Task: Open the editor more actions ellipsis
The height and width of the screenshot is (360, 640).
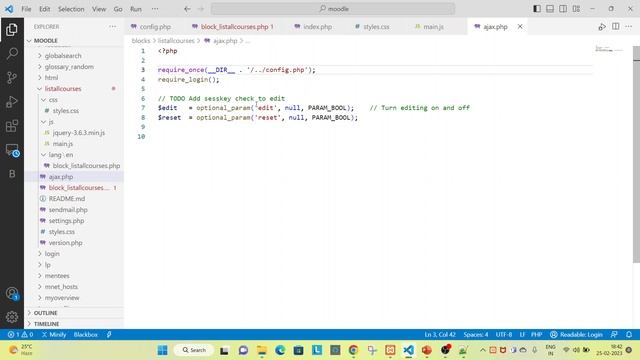Action: [629, 27]
